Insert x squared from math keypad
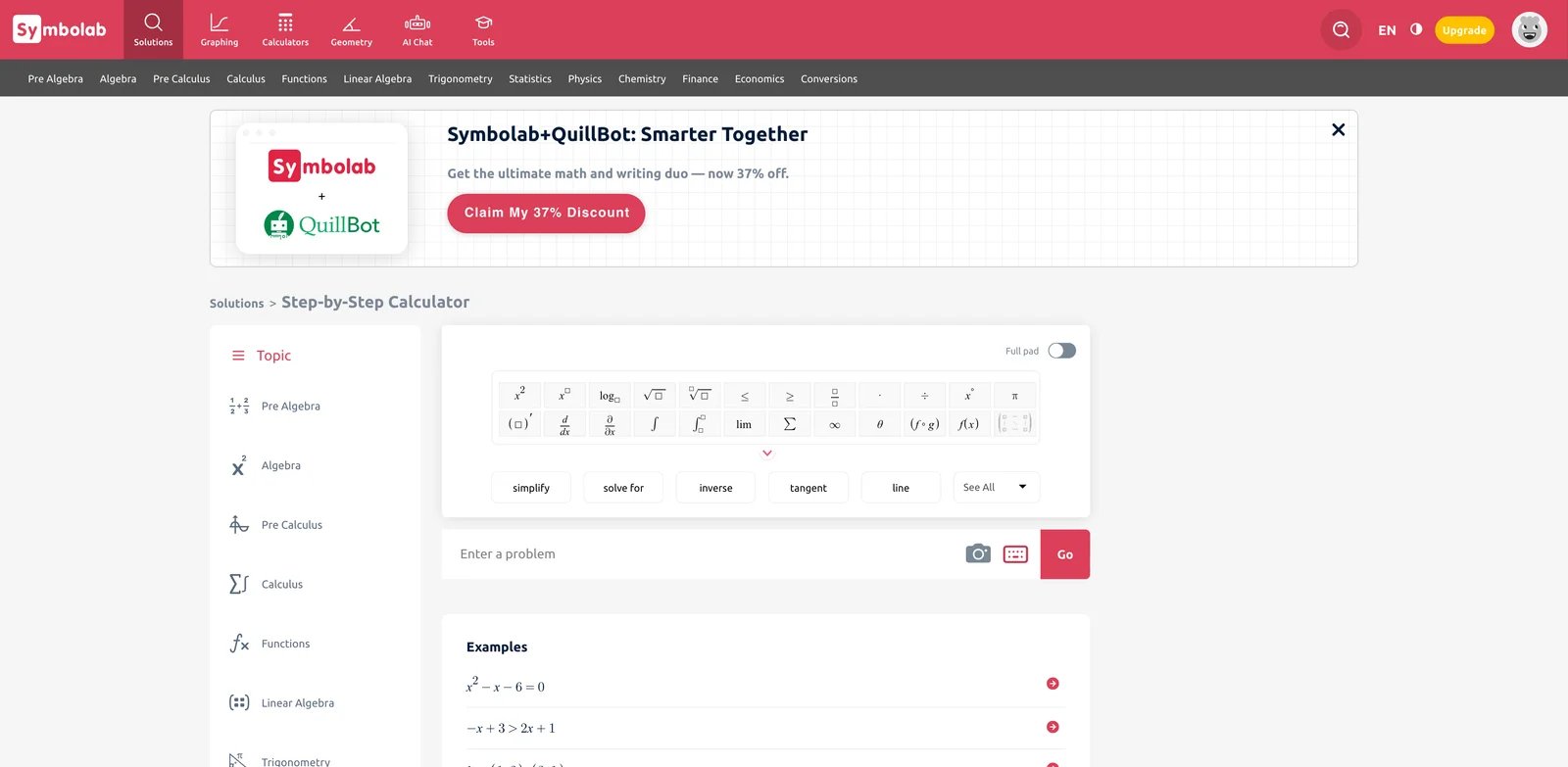The width and height of the screenshot is (1568, 767). click(519, 395)
